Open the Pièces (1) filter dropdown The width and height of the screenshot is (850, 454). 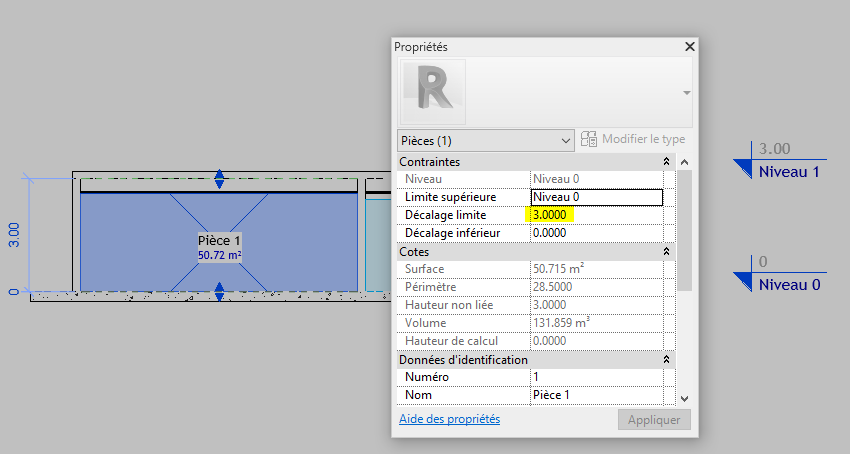tap(485, 139)
